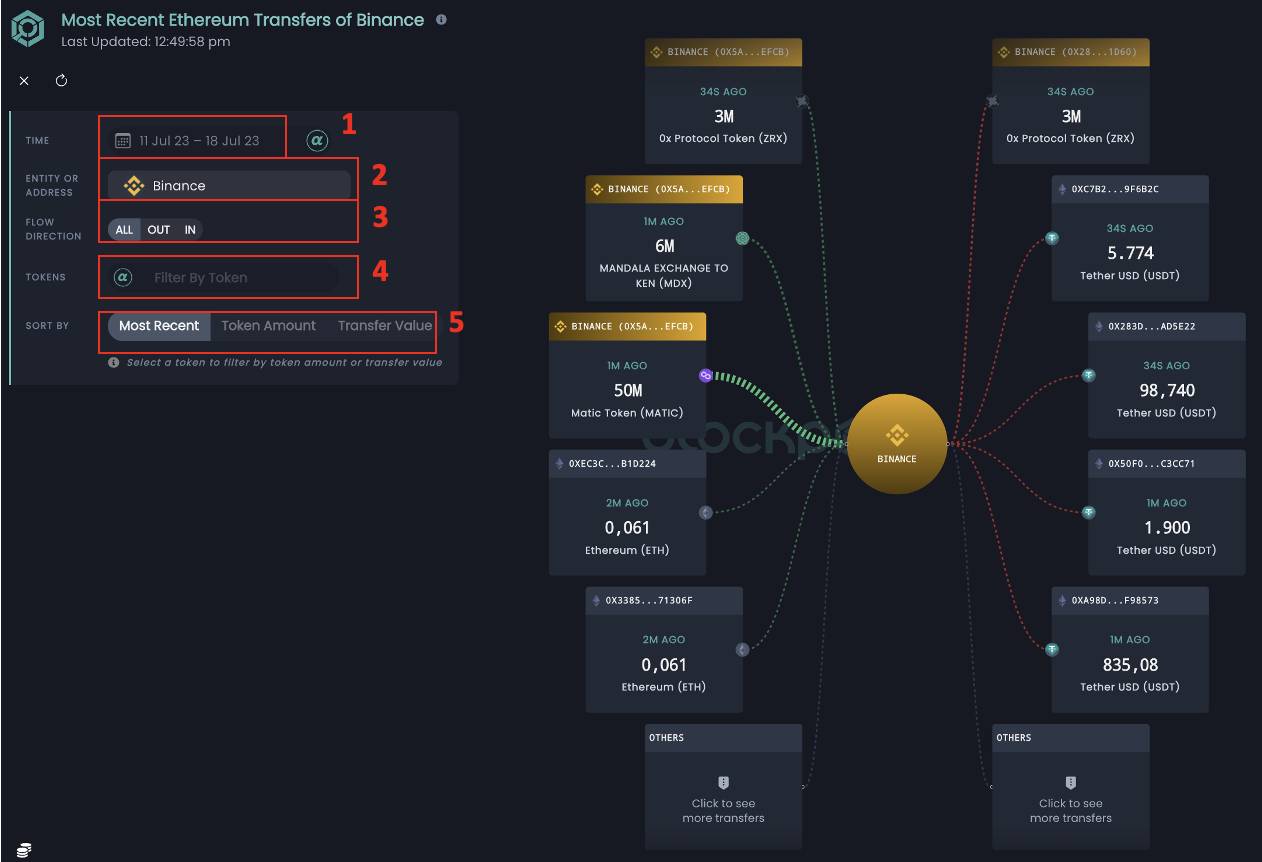Click the ETH icon by the 0X3385 card
Image resolution: width=1262 pixels, height=862 pixels.
(742, 649)
